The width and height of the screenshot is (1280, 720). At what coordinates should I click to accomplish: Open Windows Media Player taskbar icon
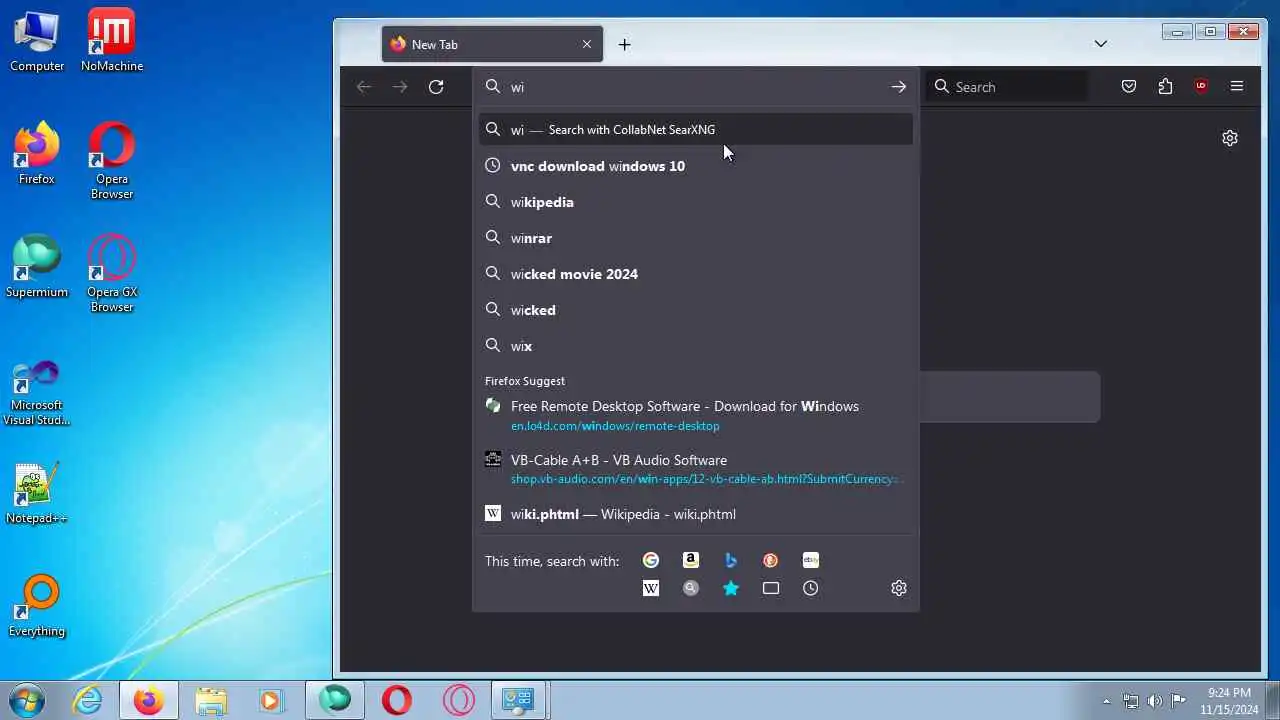pyautogui.click(x=271, y=700)
